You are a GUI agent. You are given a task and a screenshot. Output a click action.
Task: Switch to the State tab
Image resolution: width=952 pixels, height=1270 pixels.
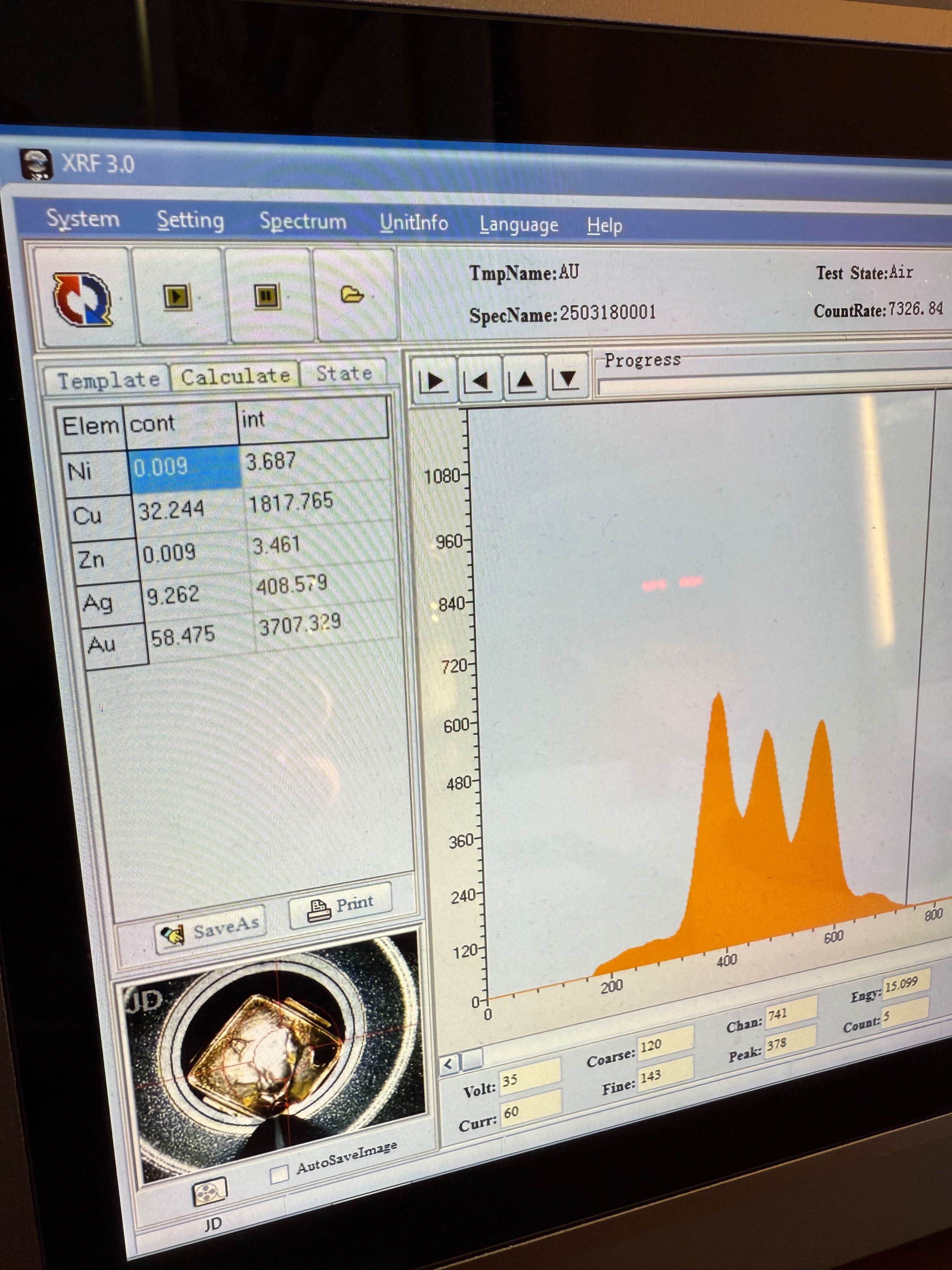pos(344,373)
